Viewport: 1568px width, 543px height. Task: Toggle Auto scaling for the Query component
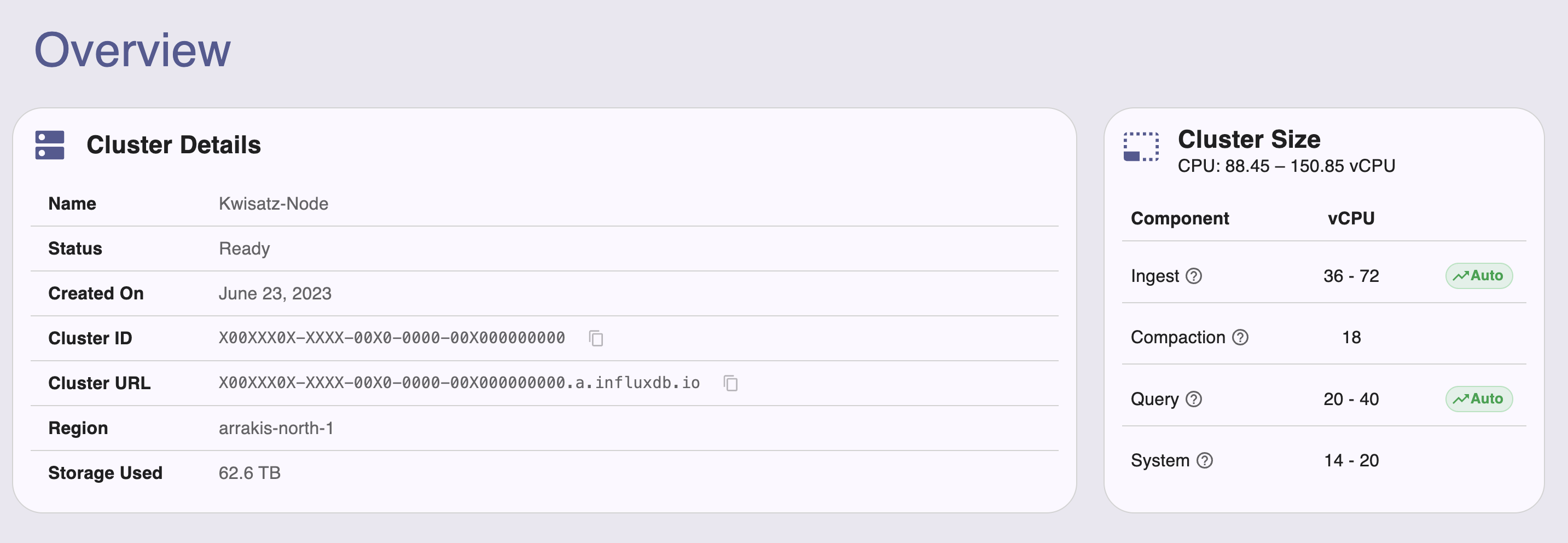[x=1479, y=398]
